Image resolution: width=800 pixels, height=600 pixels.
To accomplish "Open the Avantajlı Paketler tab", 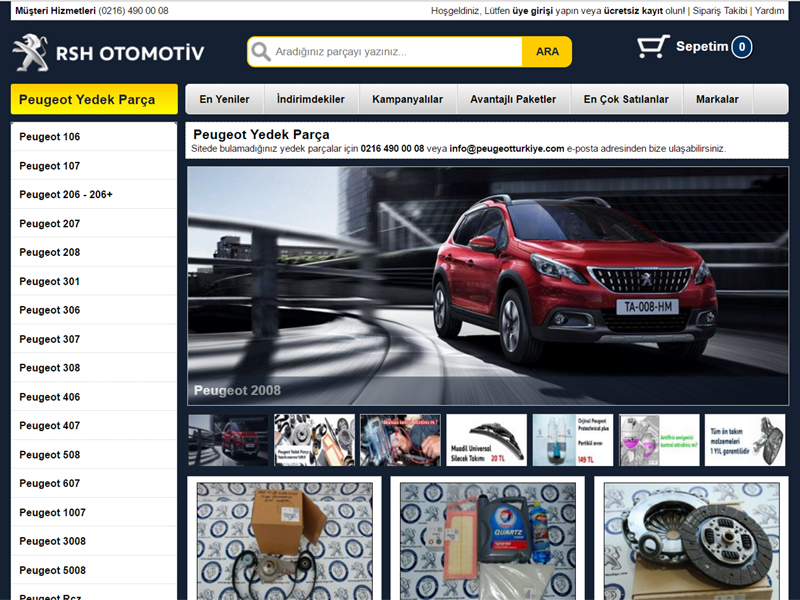I will pos(513,99).
